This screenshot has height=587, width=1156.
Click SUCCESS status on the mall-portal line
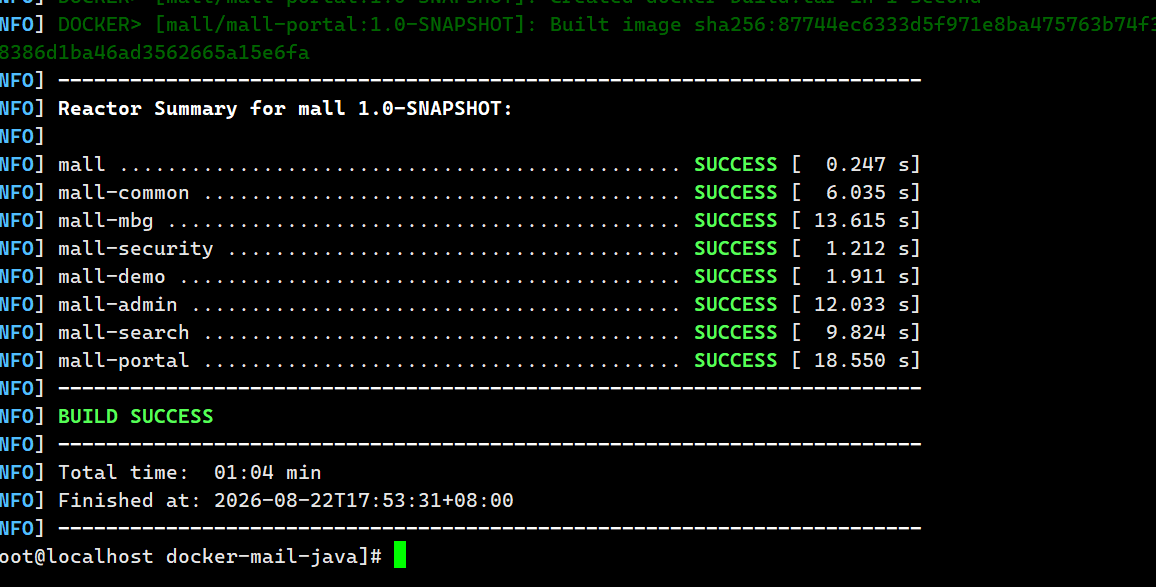click(736, 361)
